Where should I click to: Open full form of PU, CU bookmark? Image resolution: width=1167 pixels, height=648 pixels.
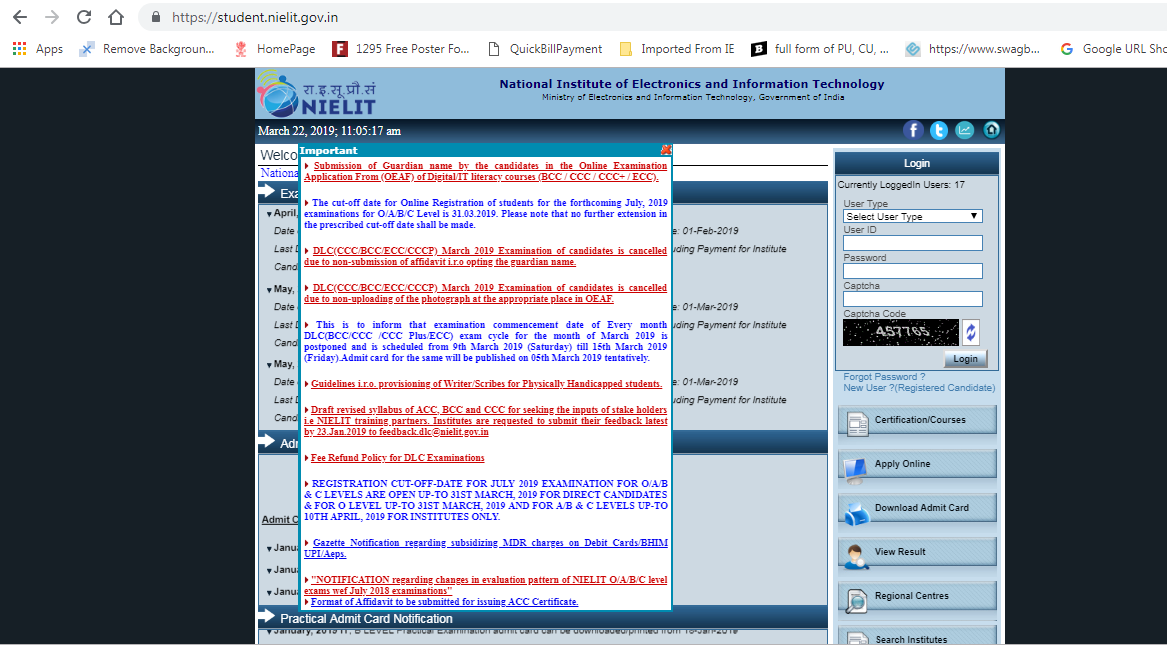tap(820, 49)
